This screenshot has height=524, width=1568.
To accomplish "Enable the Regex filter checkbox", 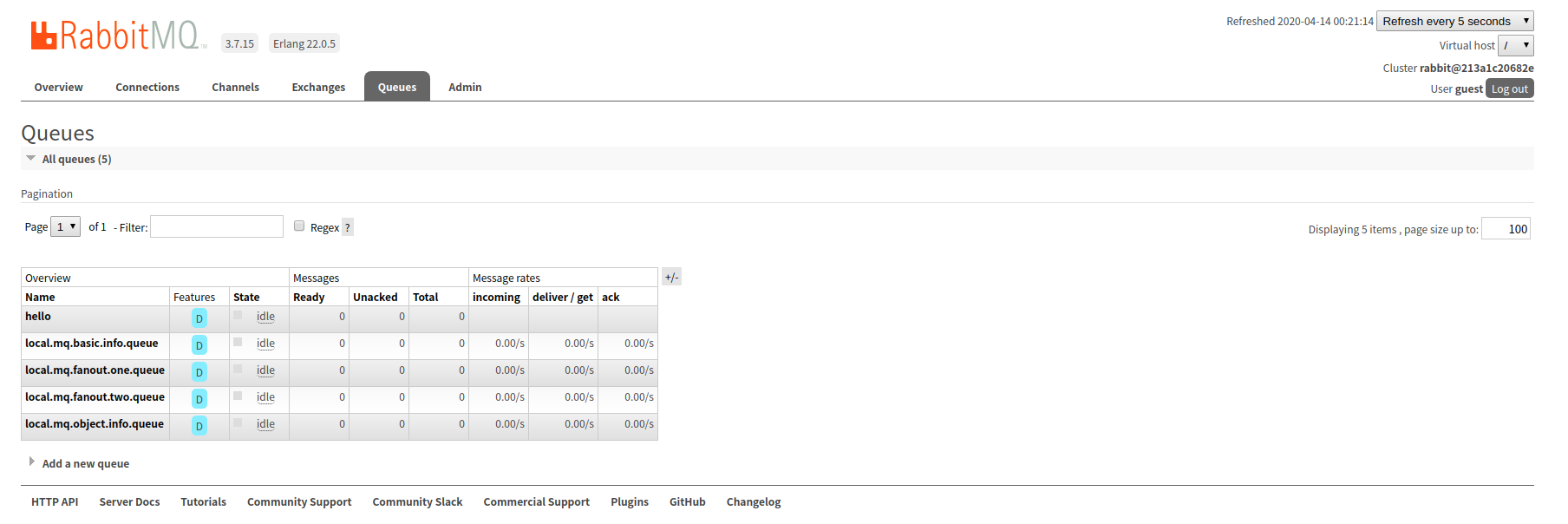I will pos(299,226).
